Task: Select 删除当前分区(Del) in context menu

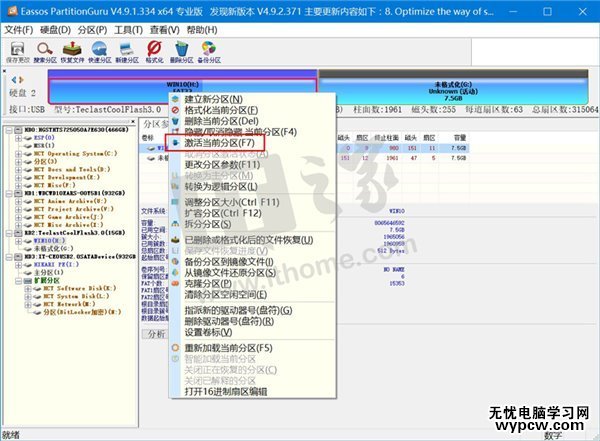Action: (x=253, y=121)
